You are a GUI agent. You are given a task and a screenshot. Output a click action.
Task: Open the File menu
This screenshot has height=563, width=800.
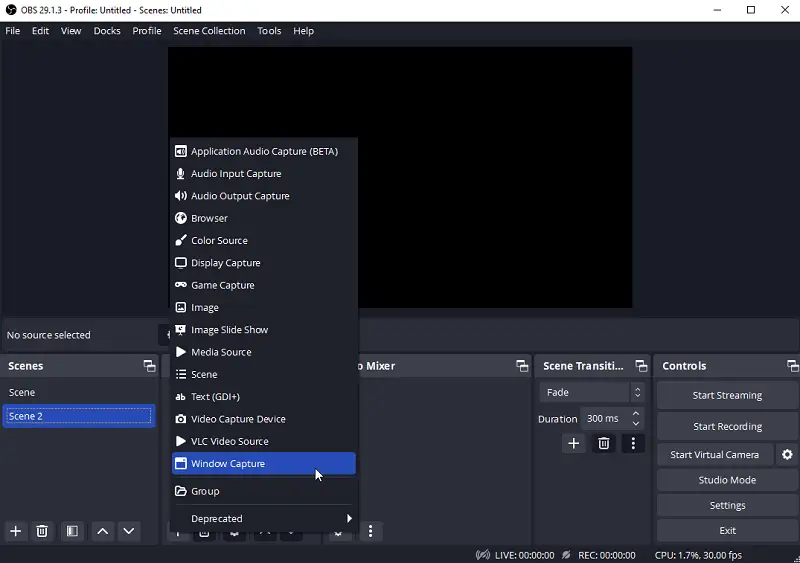point(13,31)
